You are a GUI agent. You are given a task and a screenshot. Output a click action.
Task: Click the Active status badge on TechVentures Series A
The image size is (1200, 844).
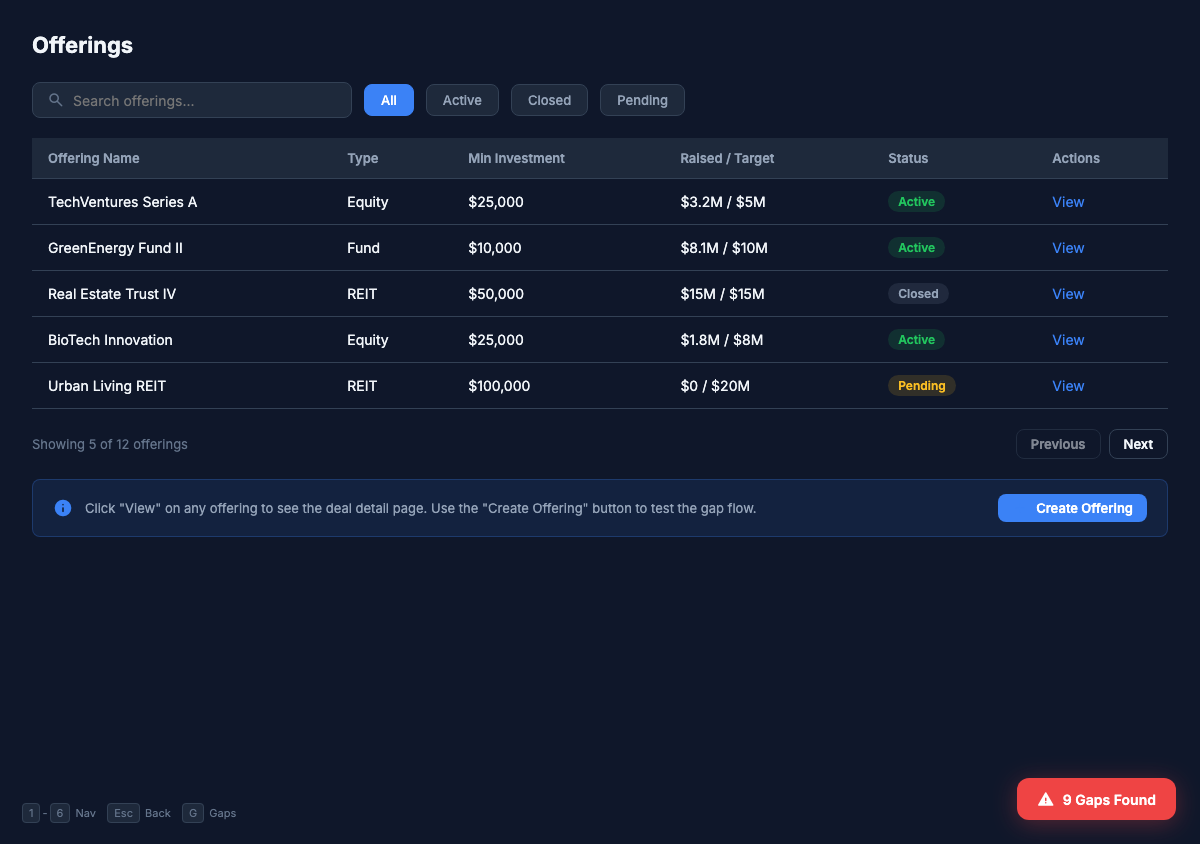point(916,201)
